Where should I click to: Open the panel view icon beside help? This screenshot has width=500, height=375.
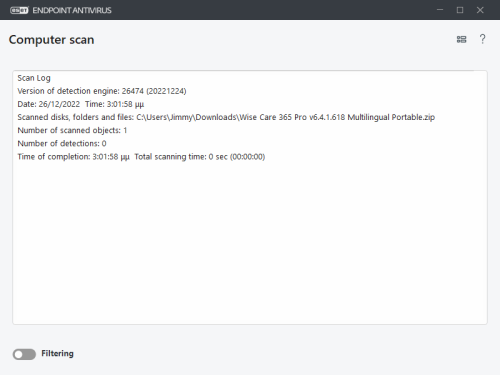tap(461, 39)
